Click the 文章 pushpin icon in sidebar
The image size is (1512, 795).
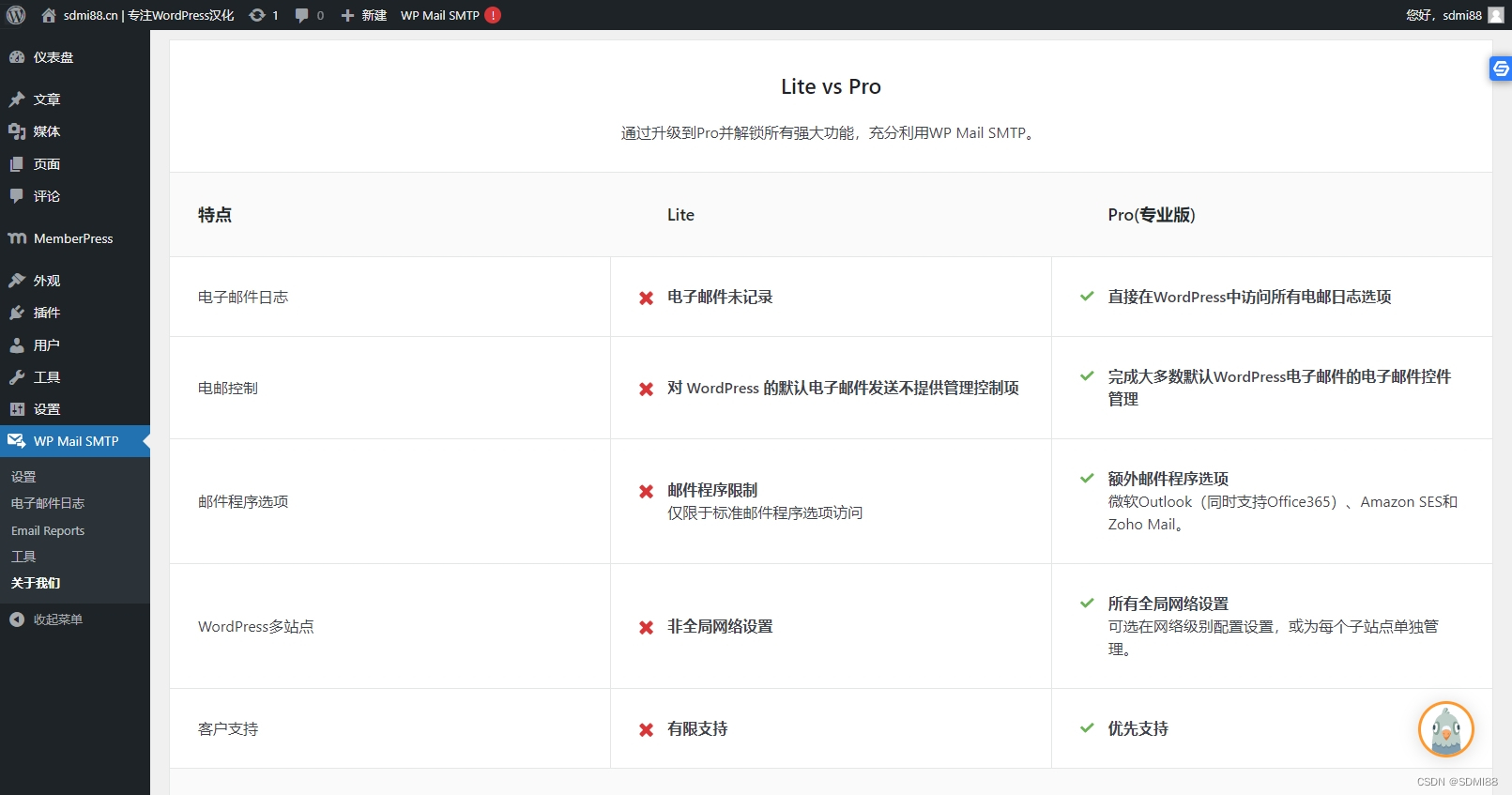(17, 99)
